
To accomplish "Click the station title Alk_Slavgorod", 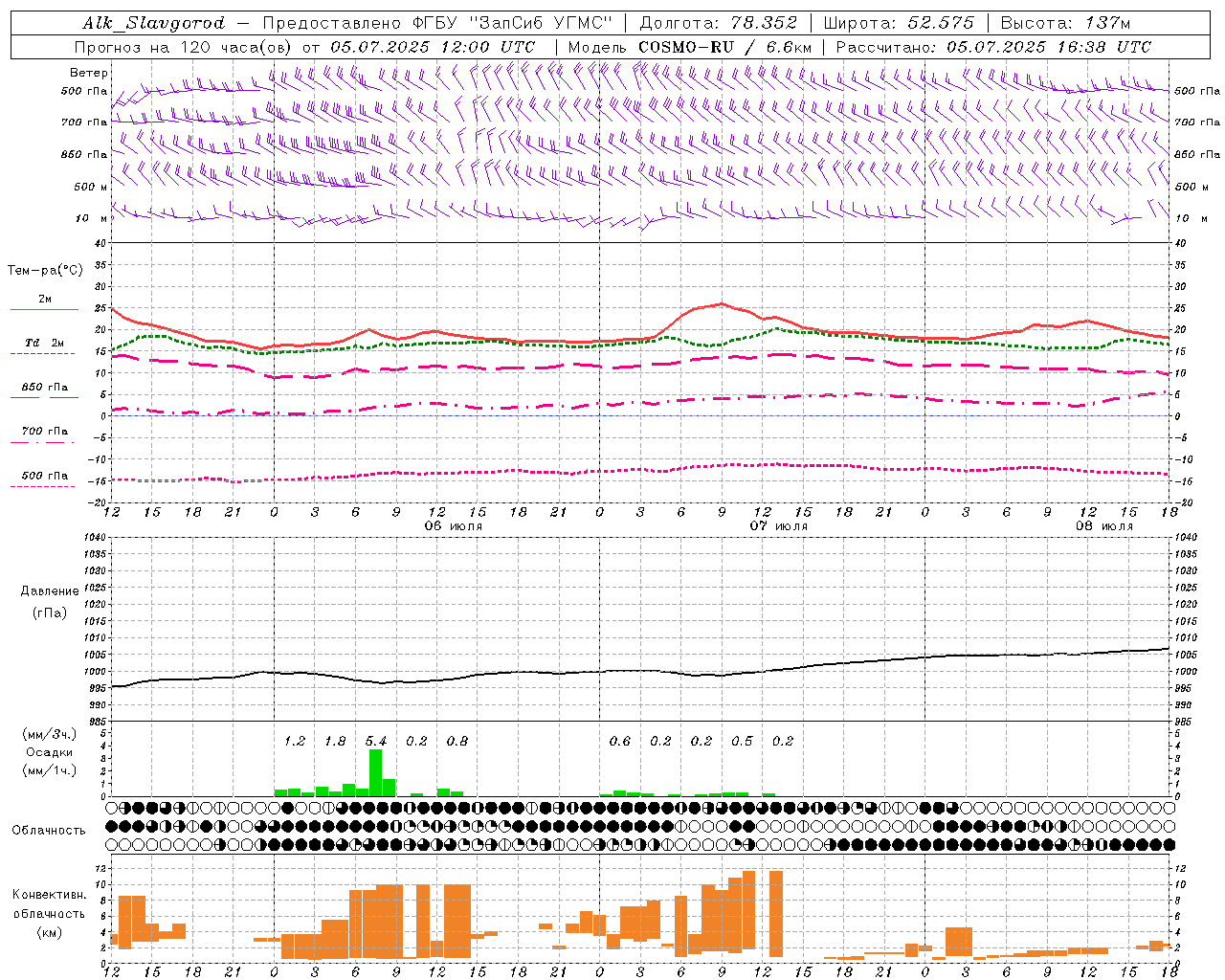I will click(x=154, y=23).
